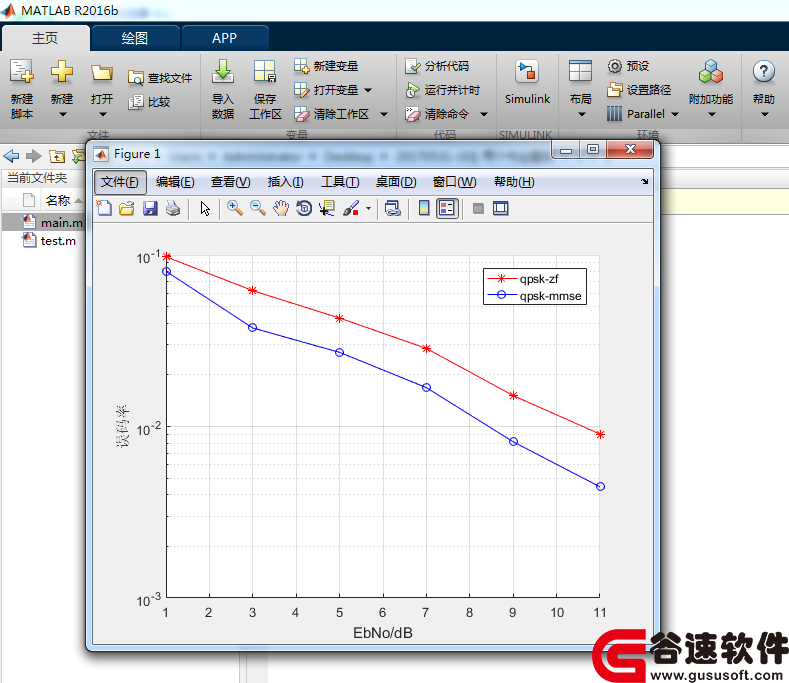
Task: Switch to the APP tab
Action: click(224, 38)
